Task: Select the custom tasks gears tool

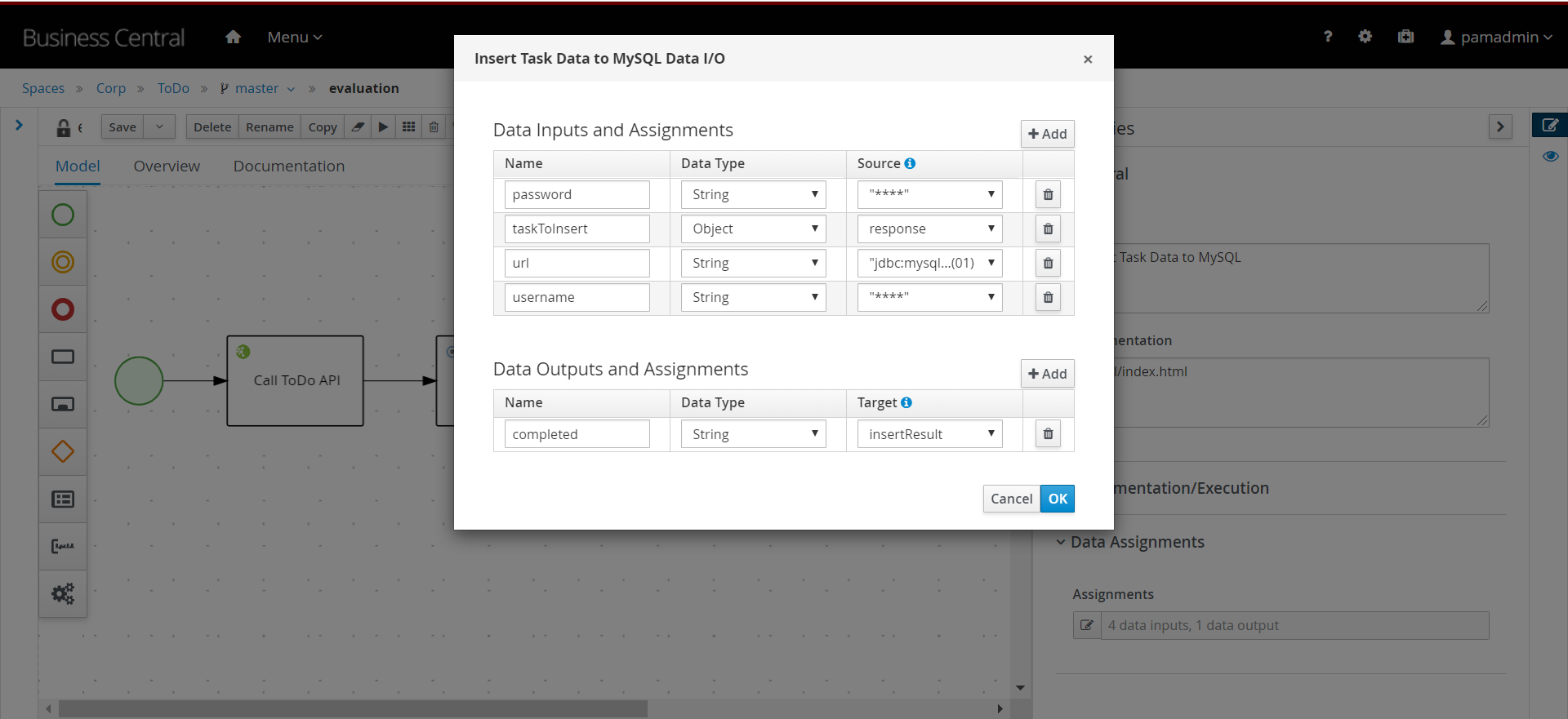Action: [63, 593]
